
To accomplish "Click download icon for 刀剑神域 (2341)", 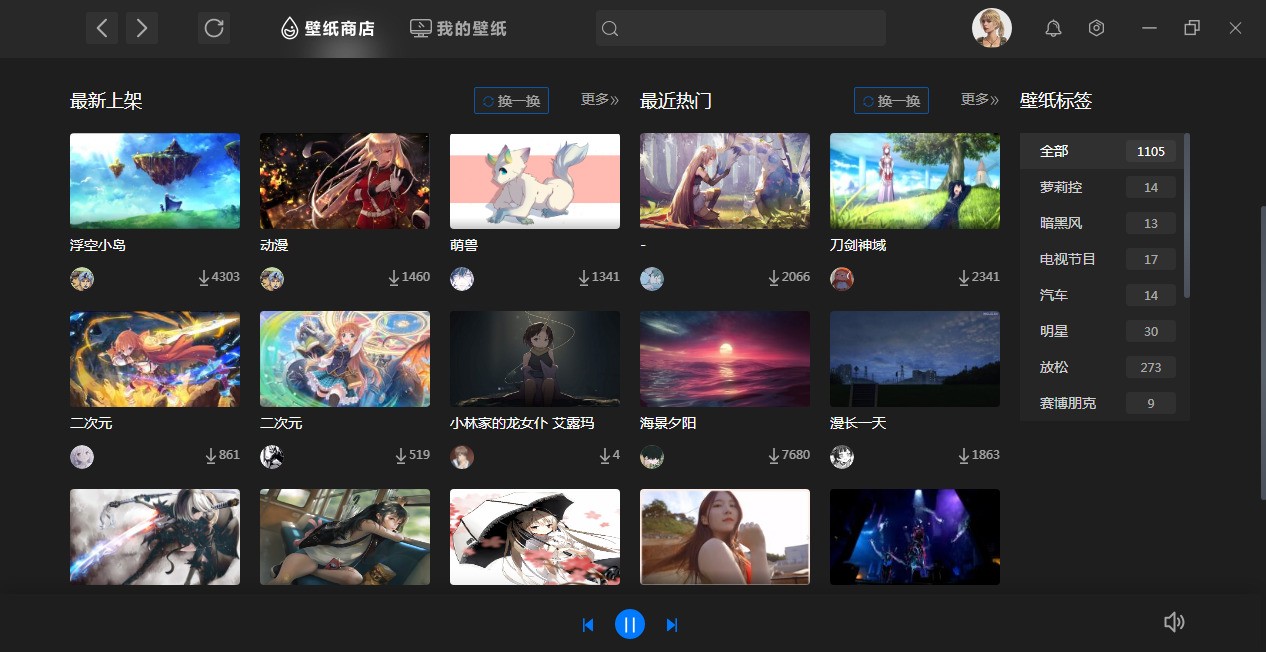I will click(x=964, y=277).
